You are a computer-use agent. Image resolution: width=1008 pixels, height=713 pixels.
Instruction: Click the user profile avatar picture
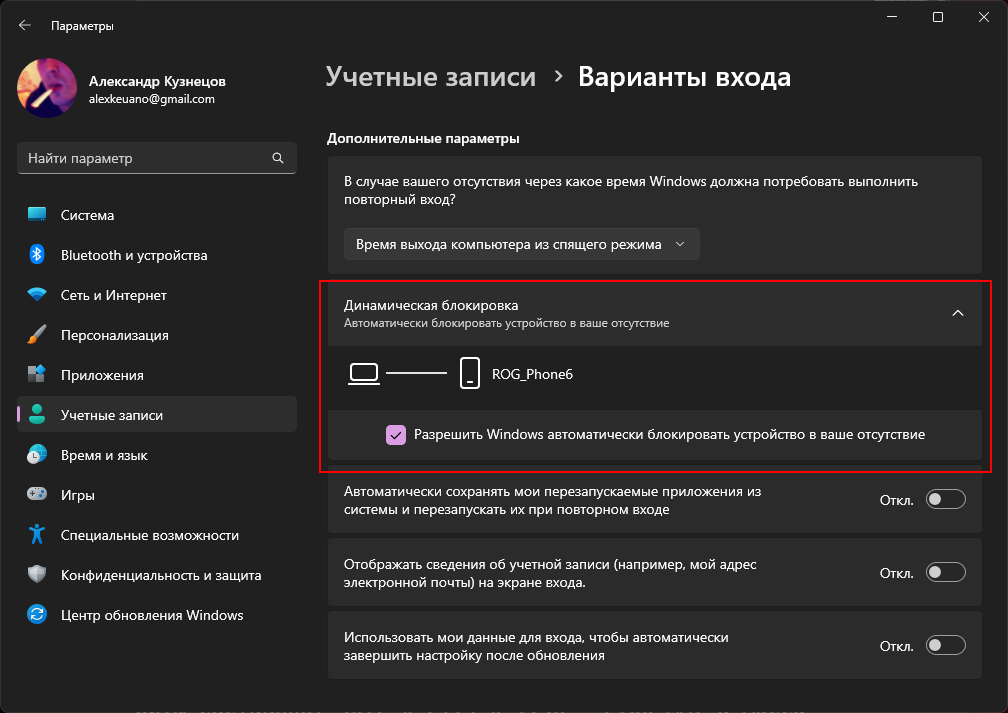(x=47, y=88)
